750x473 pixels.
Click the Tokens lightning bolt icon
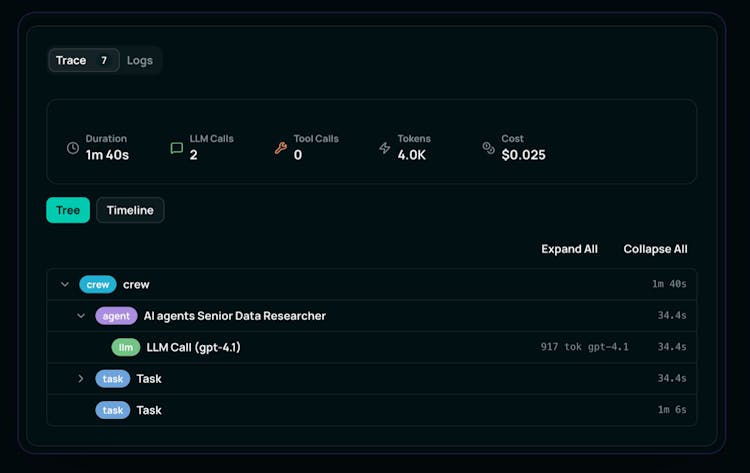click(385, 148)
